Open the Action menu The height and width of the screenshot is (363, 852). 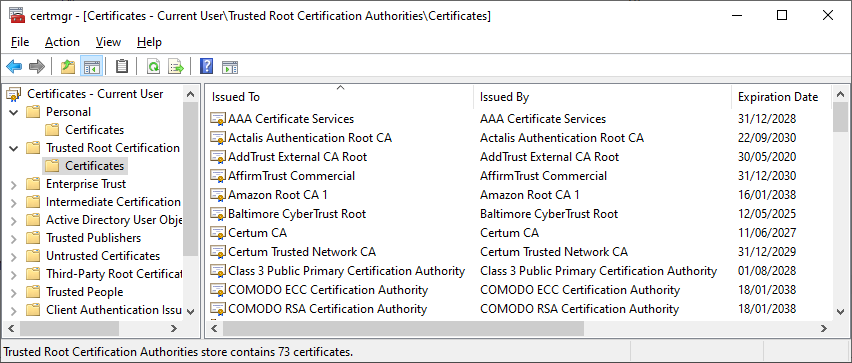[x=62, y=42]
